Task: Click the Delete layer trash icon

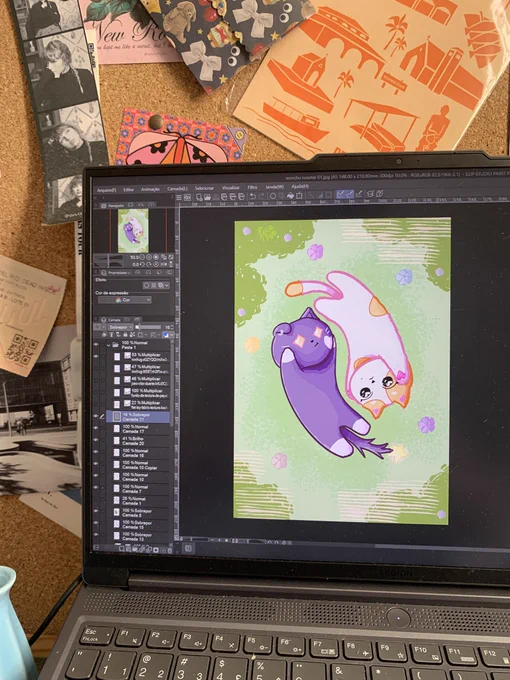Action: coord(170,550)
